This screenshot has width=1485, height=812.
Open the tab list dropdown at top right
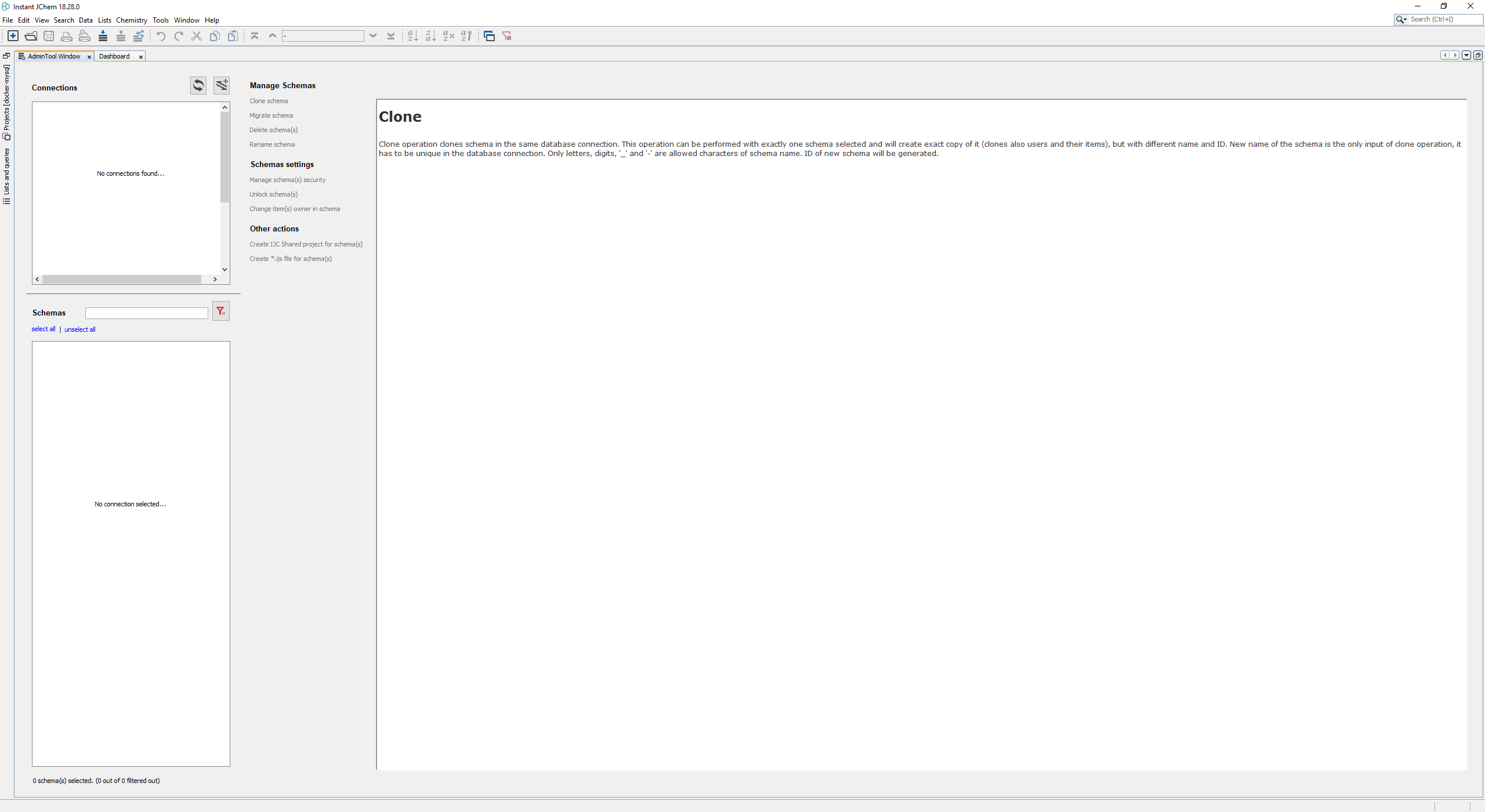1466,55
